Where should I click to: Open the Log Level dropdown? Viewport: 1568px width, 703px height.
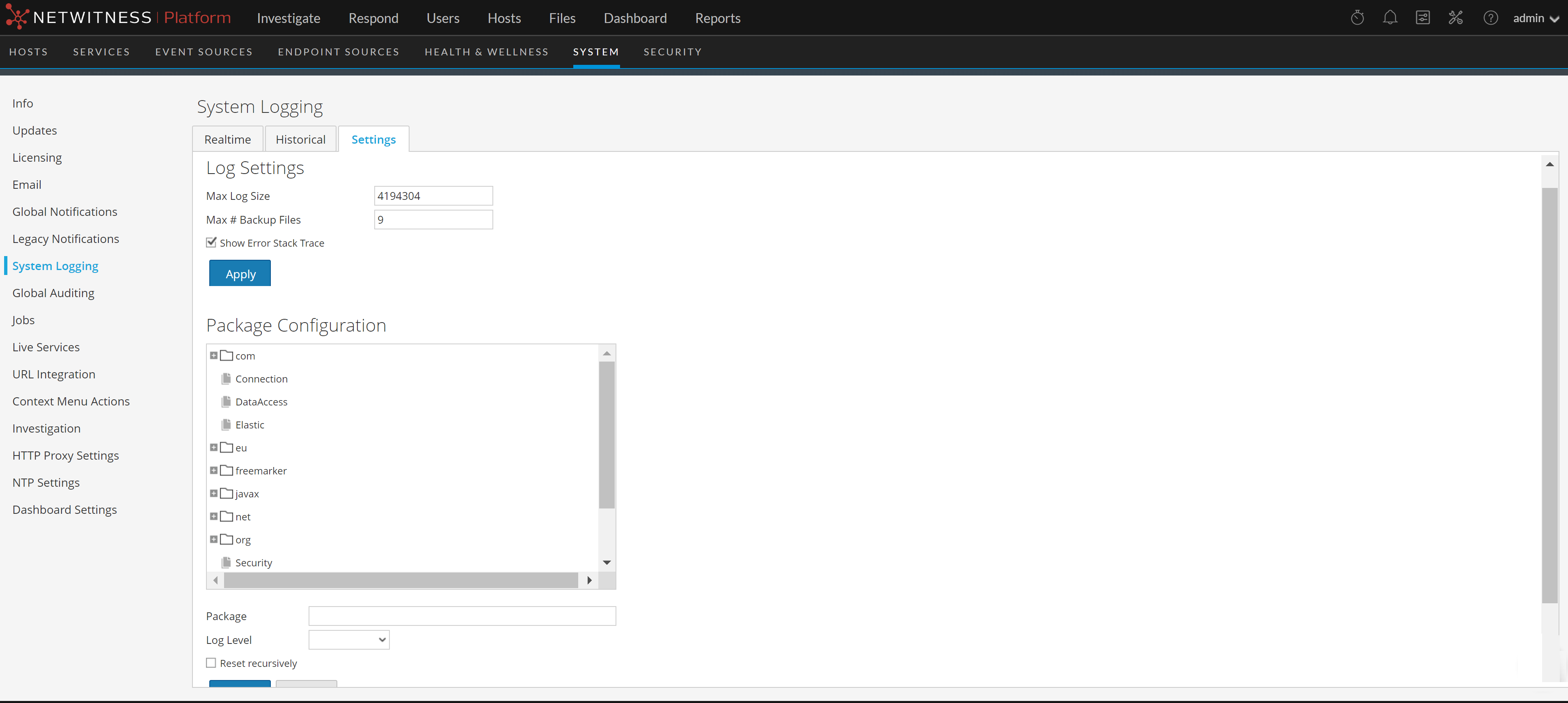[349, 640]
